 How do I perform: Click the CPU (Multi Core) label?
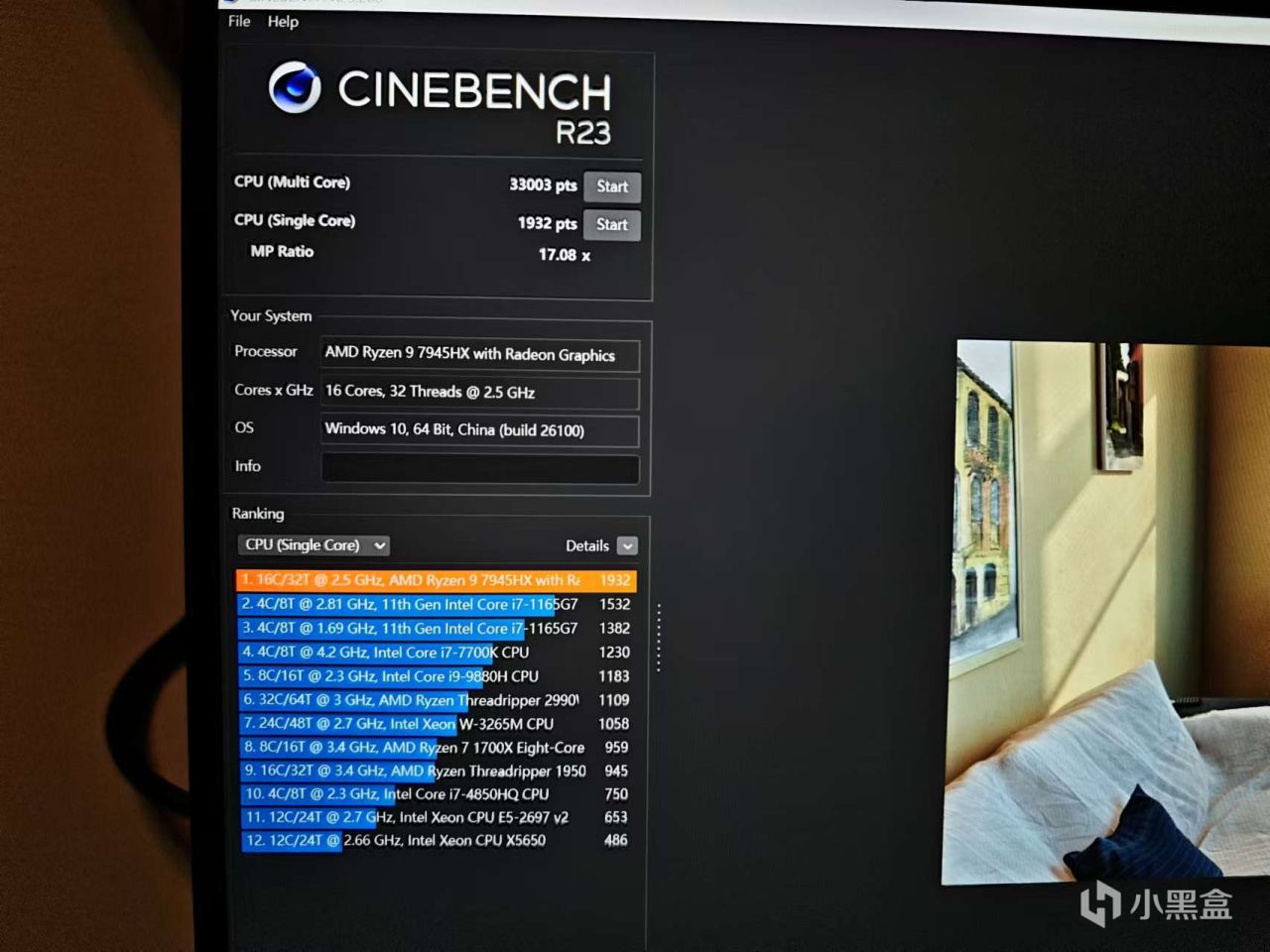[292, 182]
